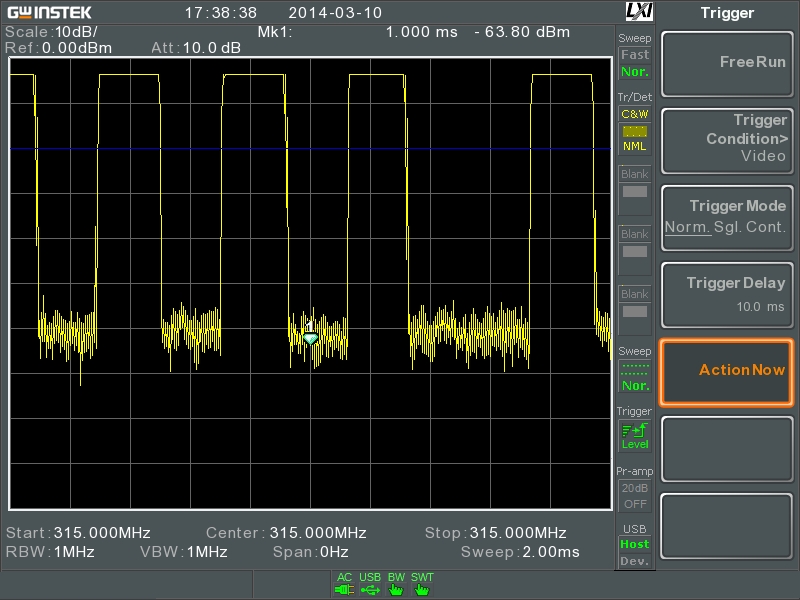Click the blue video trigger level line

point(310,148)
